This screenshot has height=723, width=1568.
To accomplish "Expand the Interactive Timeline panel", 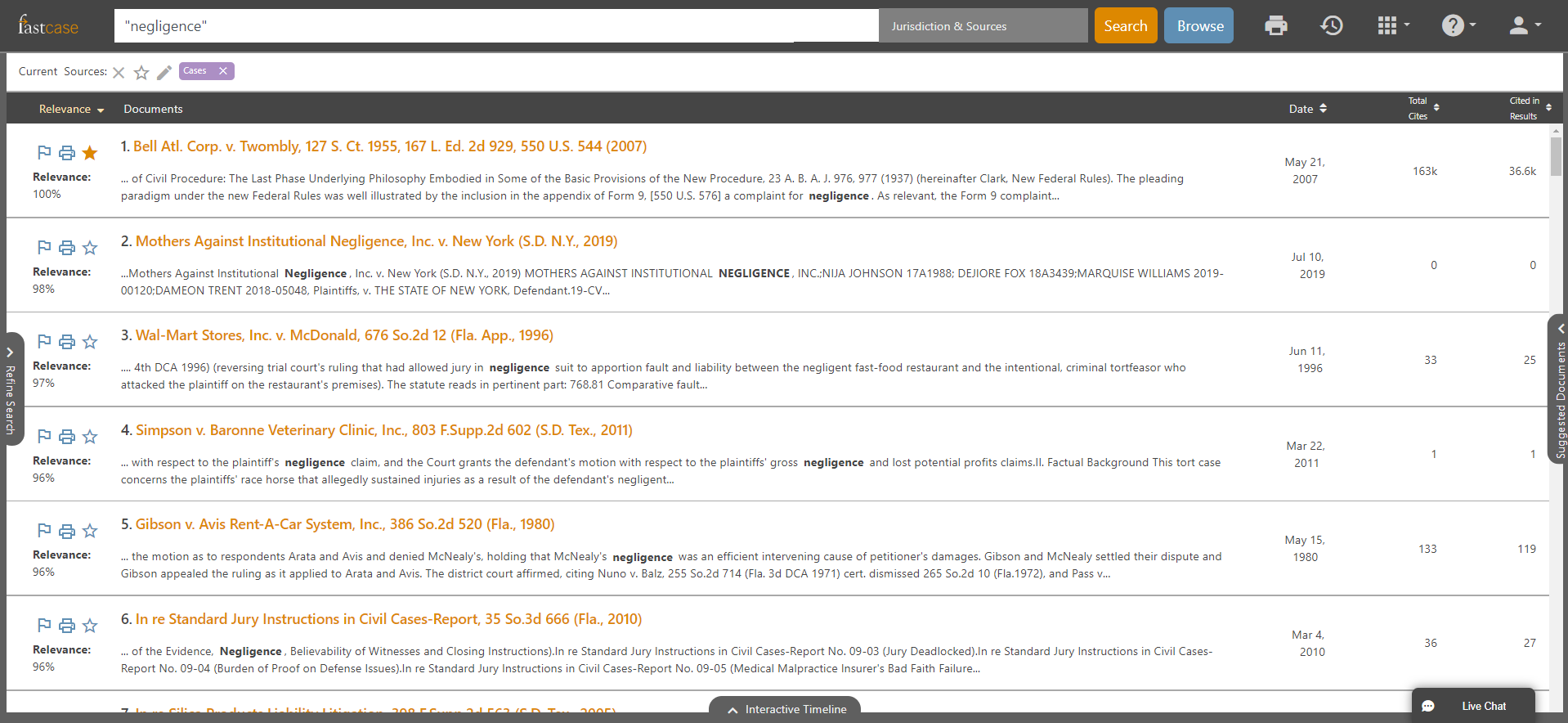I will coord(785,709).
